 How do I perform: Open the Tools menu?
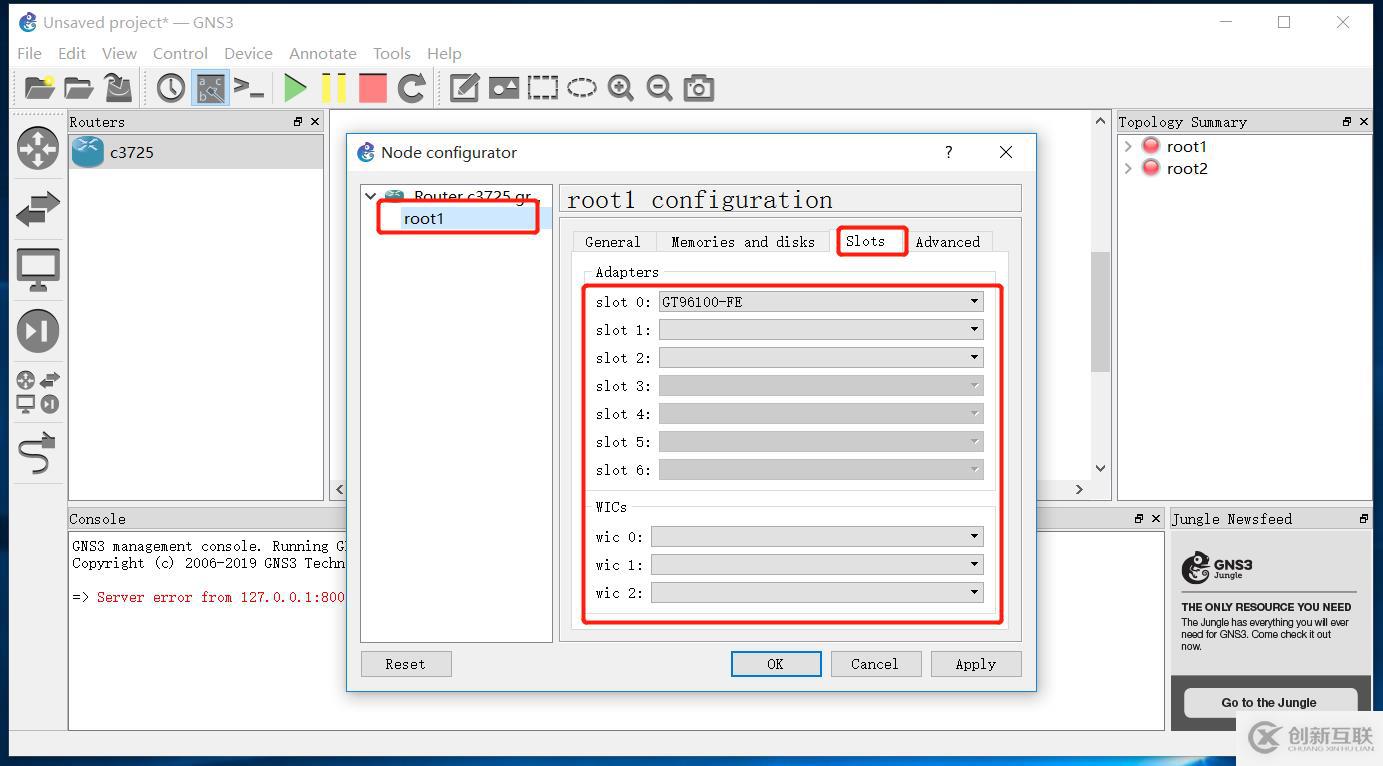point(392,54)
